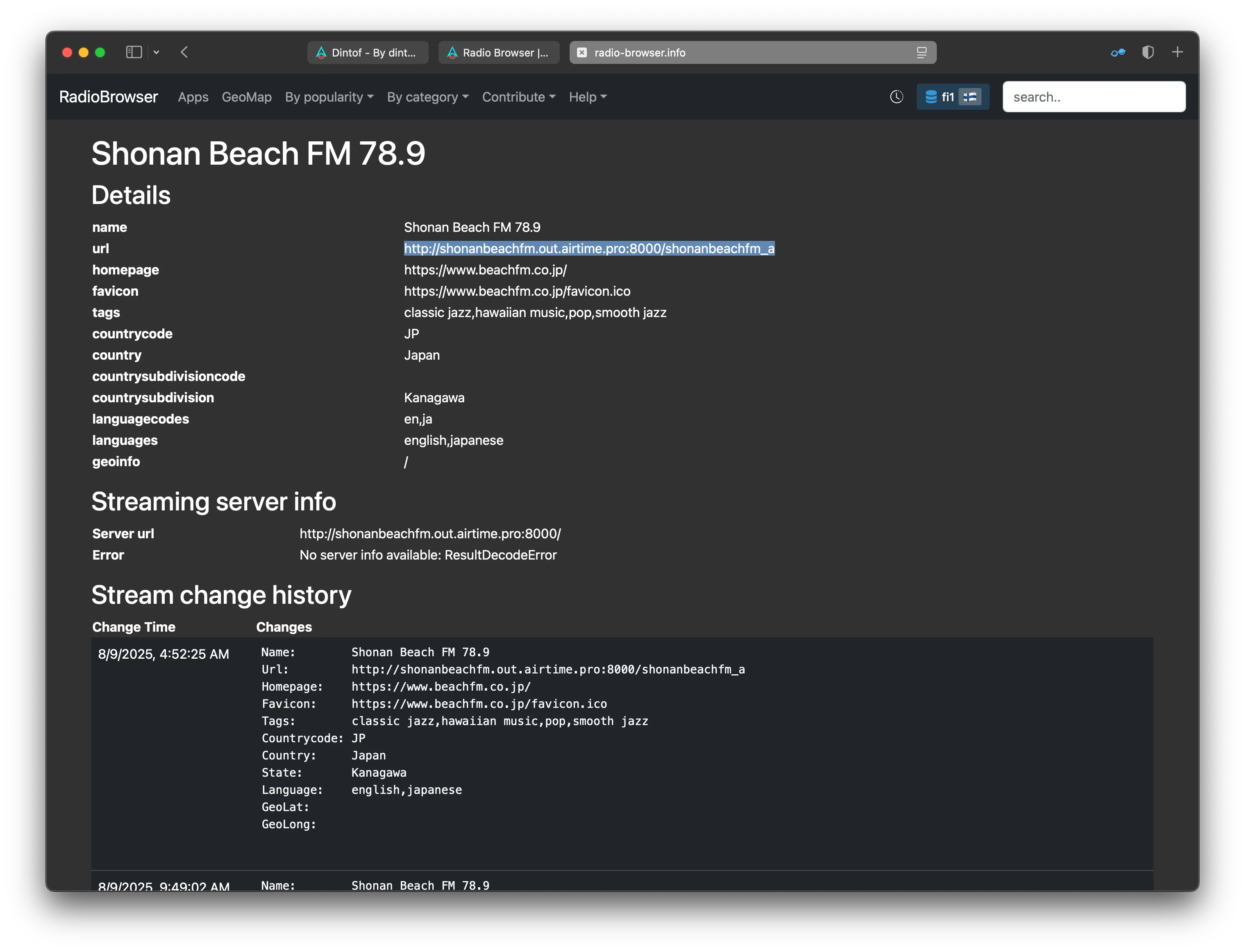Open the Contribute dropdown menu
The width and height of the screenshot is (1245, 952).
click(x=518, y=97)
